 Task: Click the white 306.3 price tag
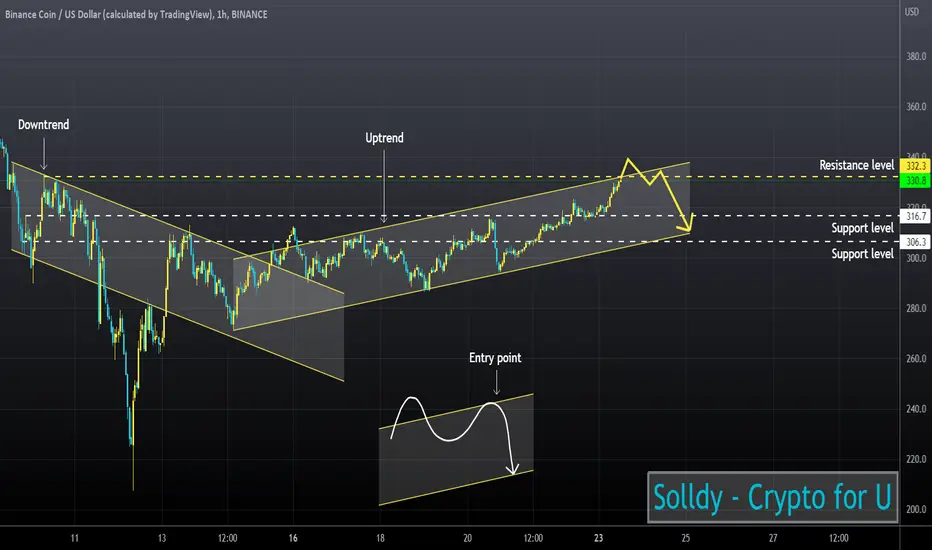pyautogui.click(x=915, y=241)
